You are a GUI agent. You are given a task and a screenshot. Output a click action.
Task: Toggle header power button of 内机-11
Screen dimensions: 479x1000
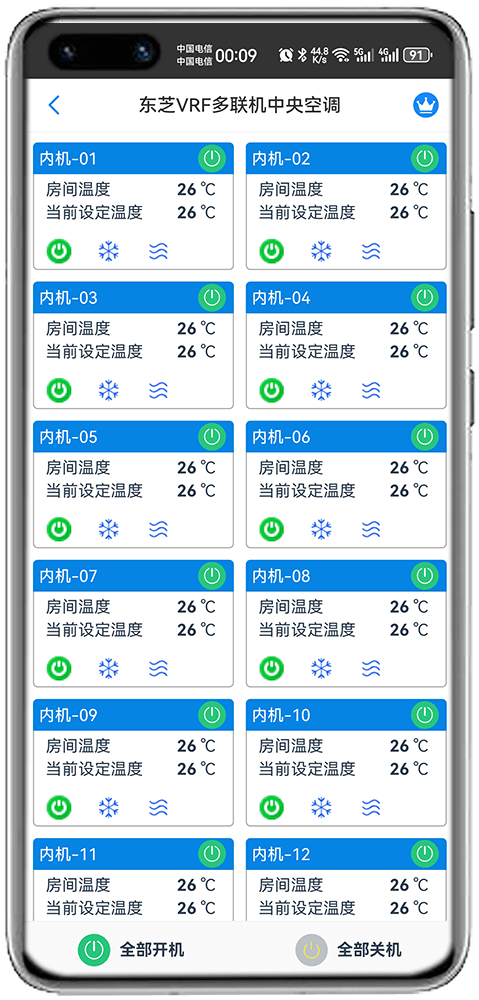(212, 853)
